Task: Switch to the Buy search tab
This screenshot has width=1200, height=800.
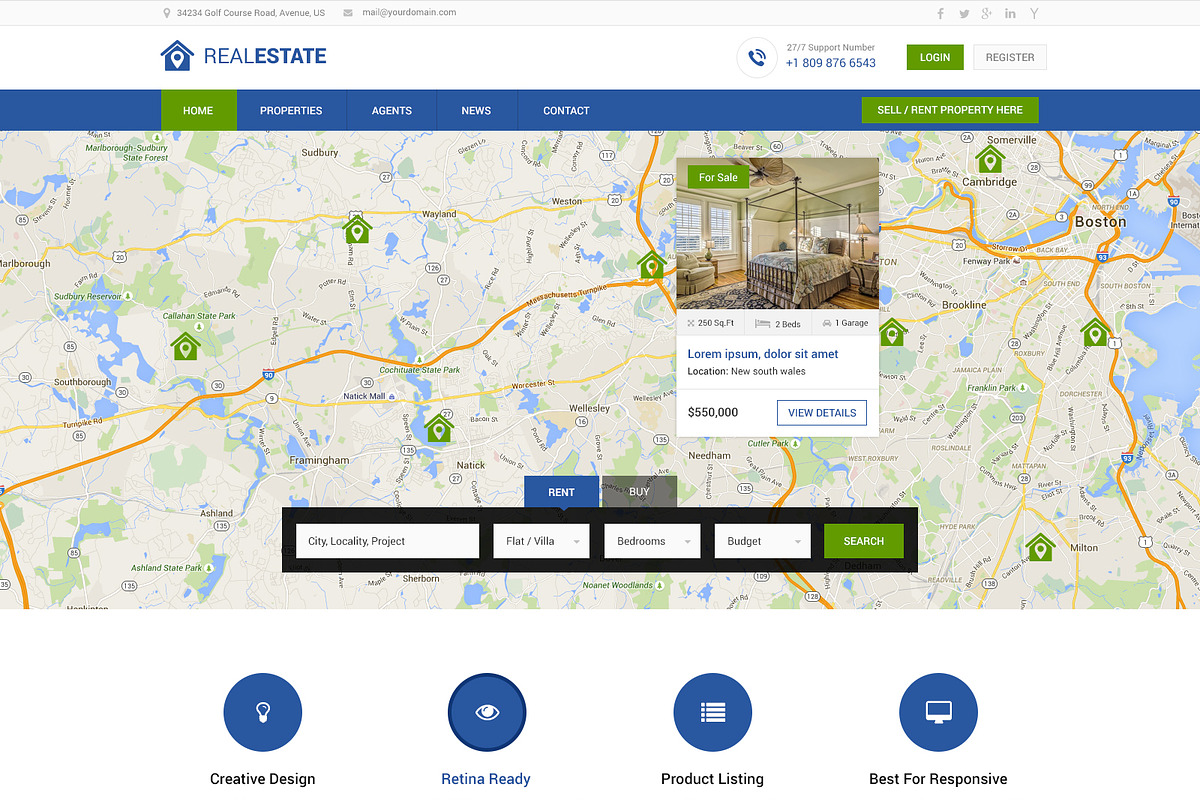Action: click(x=639, y=492)
